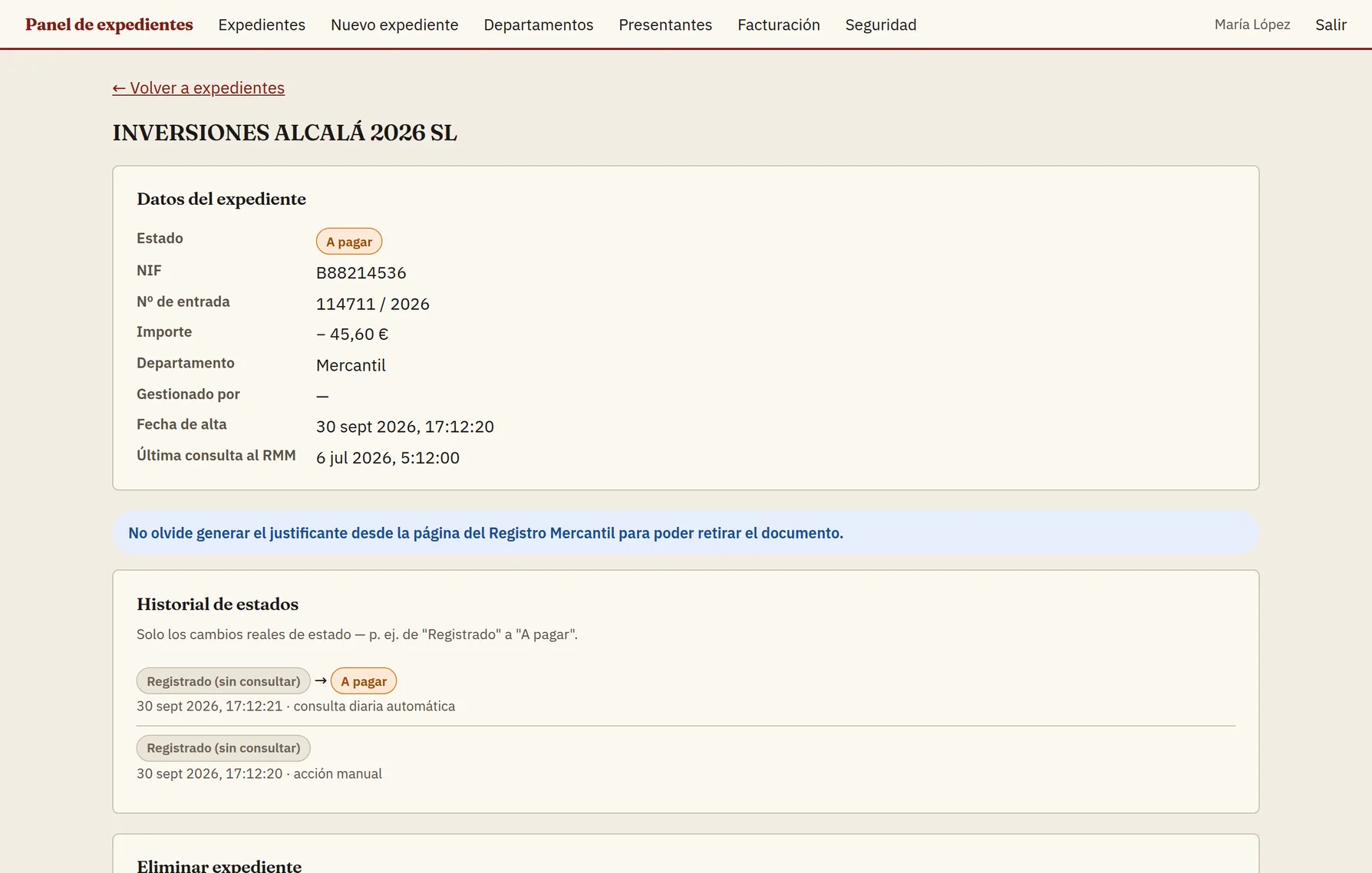
Task: Click the acción manual timestamp line
Action: click(259, 774)
